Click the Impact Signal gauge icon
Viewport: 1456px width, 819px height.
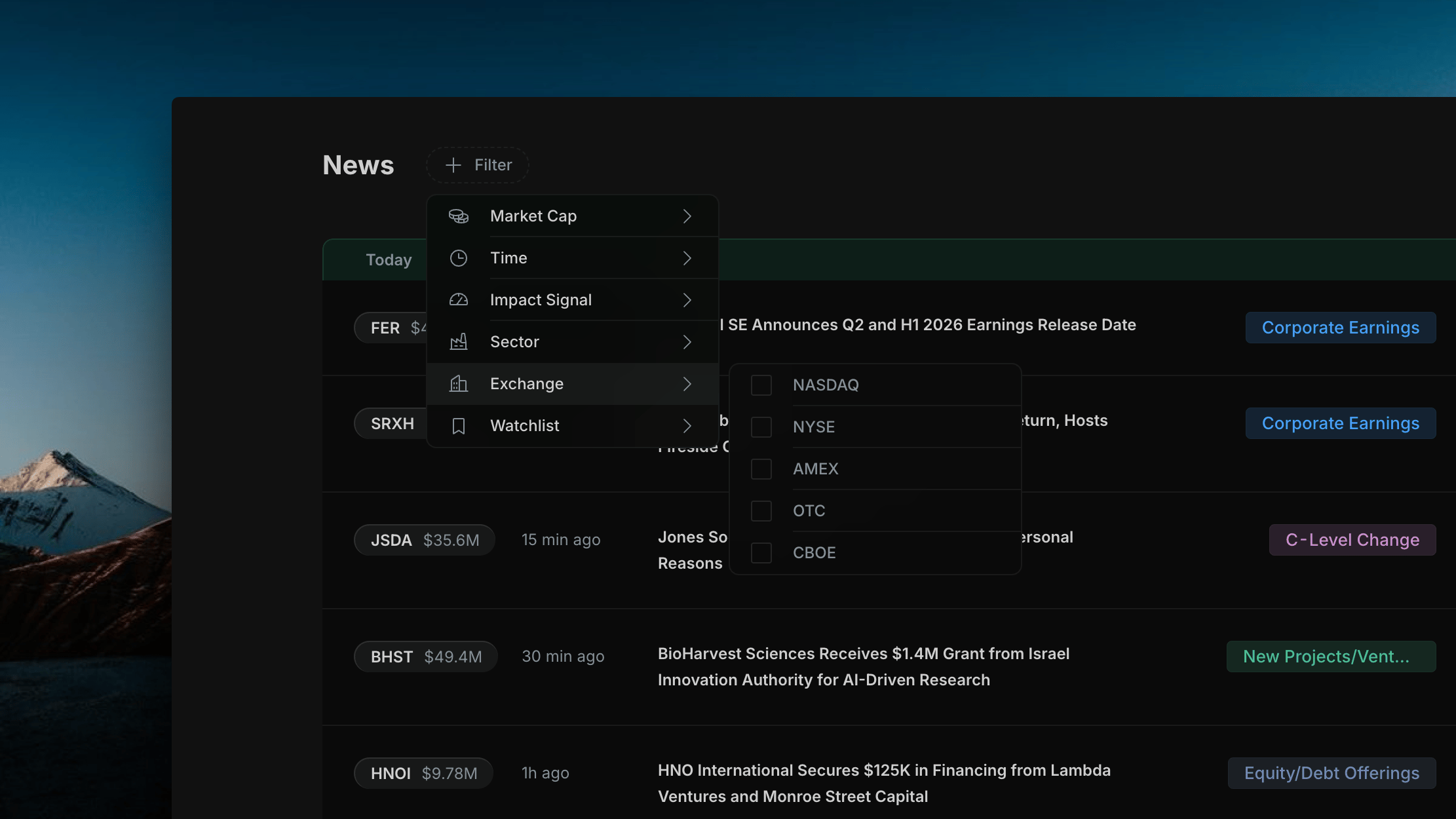(x=459, y=300)
